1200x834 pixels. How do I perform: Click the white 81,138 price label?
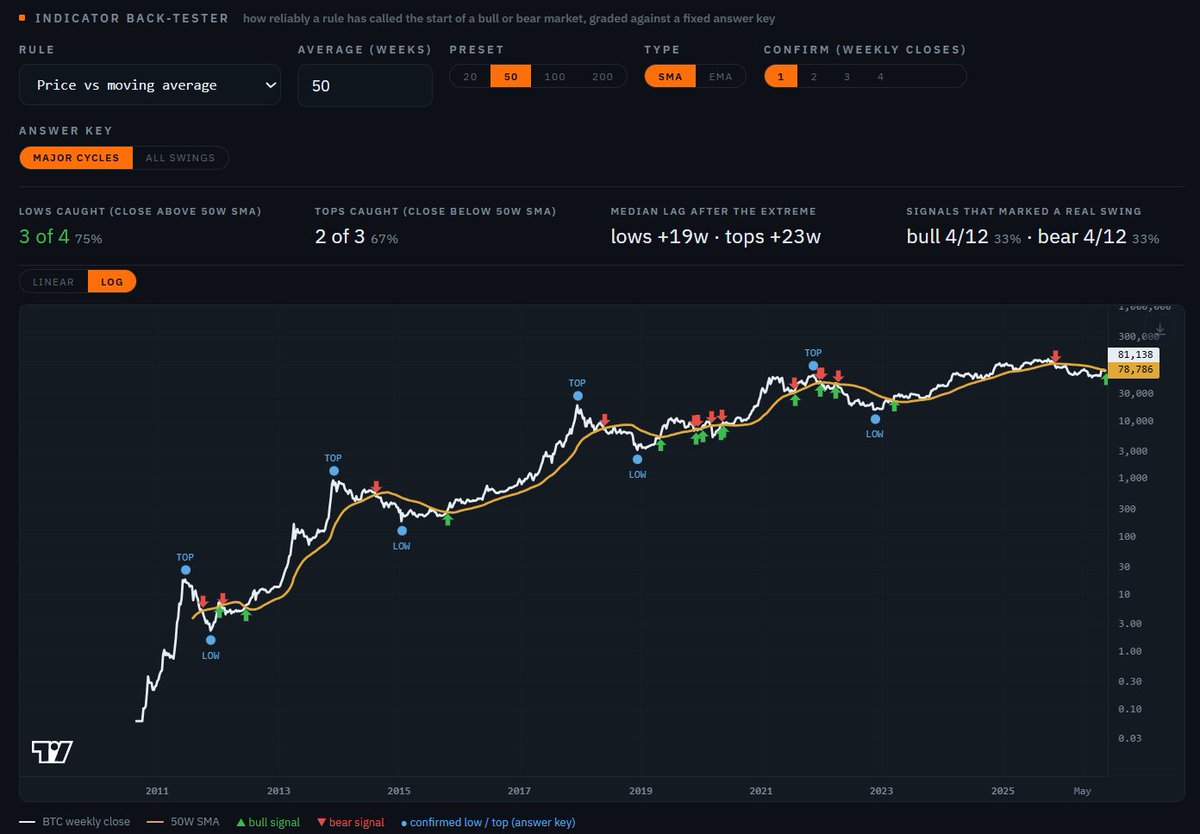pyautogui.click(x=1133, y=354)
